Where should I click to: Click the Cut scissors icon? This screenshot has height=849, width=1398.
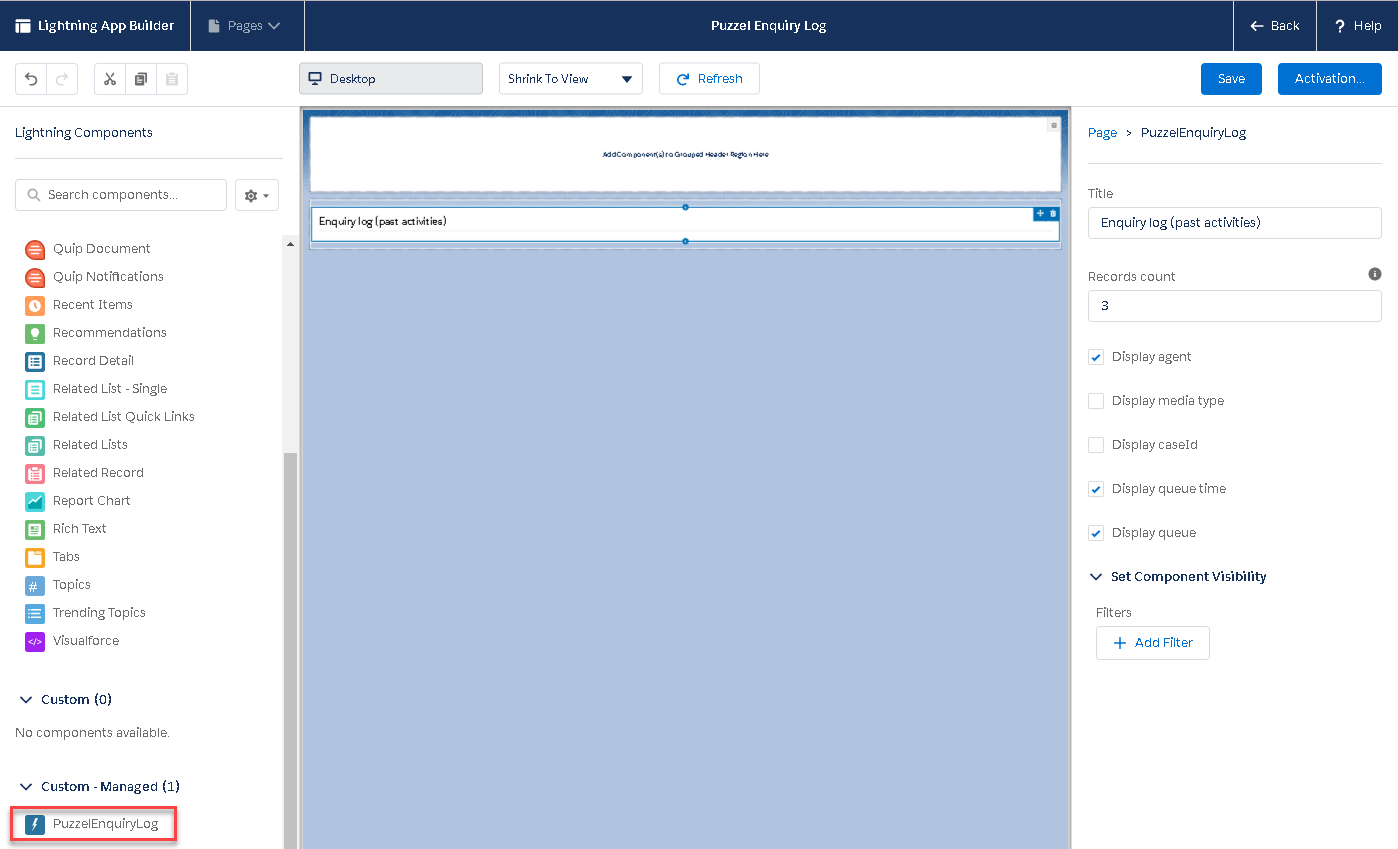(110, 79)
